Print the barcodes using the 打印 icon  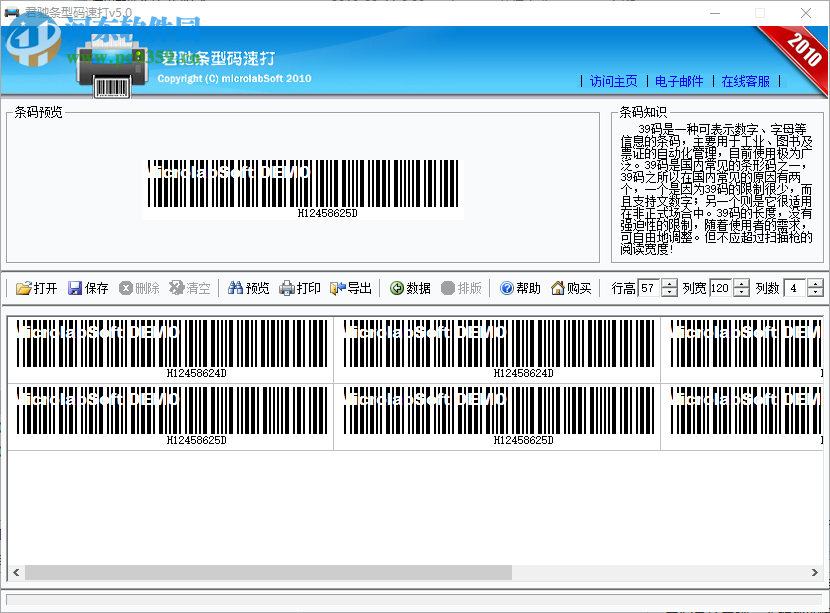[x=300, y=288]
